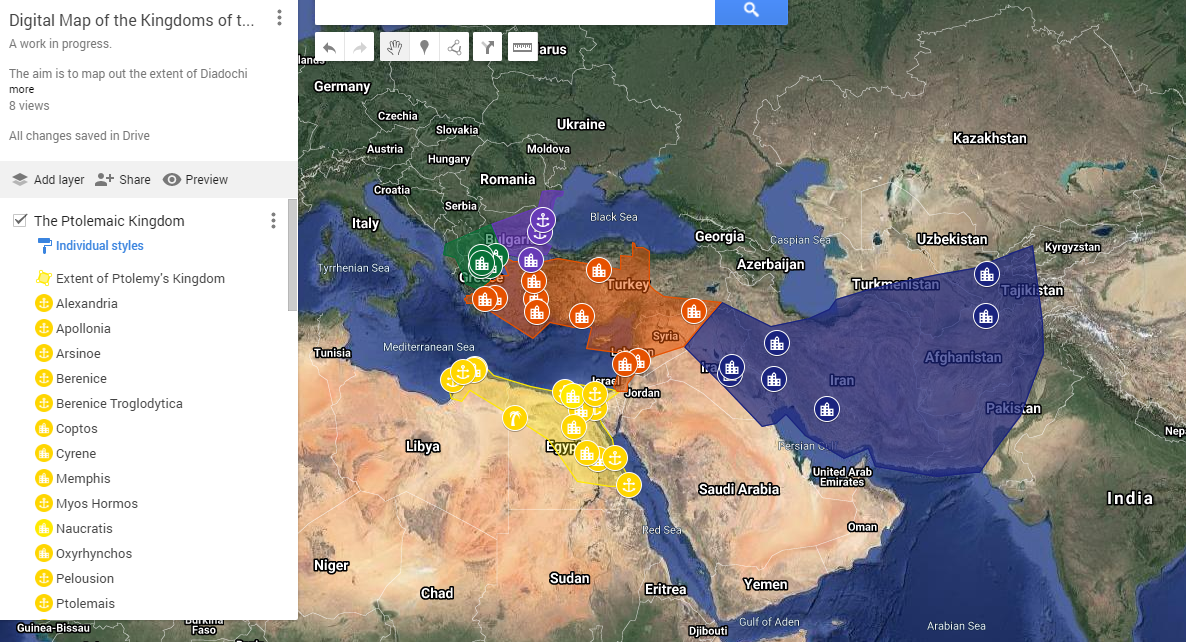Click the blue search magnifier button
Viewport: 1186px width, 642px height.
[751, 12]
